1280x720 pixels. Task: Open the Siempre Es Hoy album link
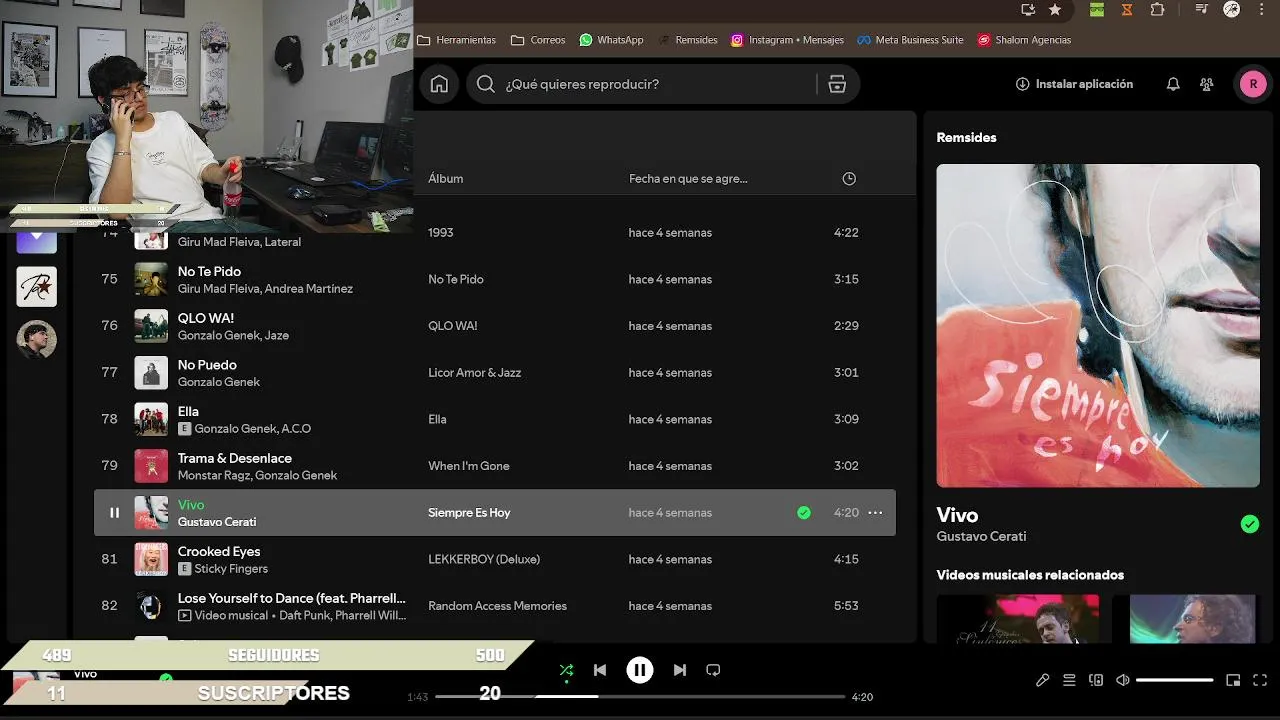(x=469, y=512)
